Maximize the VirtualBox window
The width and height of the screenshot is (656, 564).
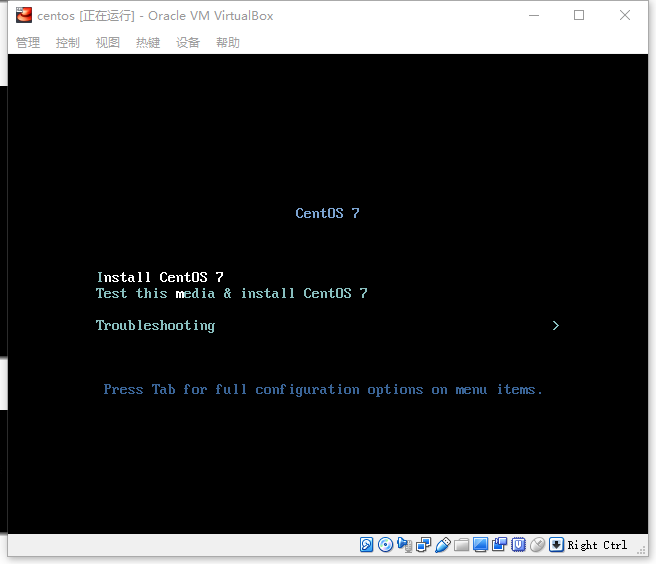pyautogui.click(x=579, y=15)
